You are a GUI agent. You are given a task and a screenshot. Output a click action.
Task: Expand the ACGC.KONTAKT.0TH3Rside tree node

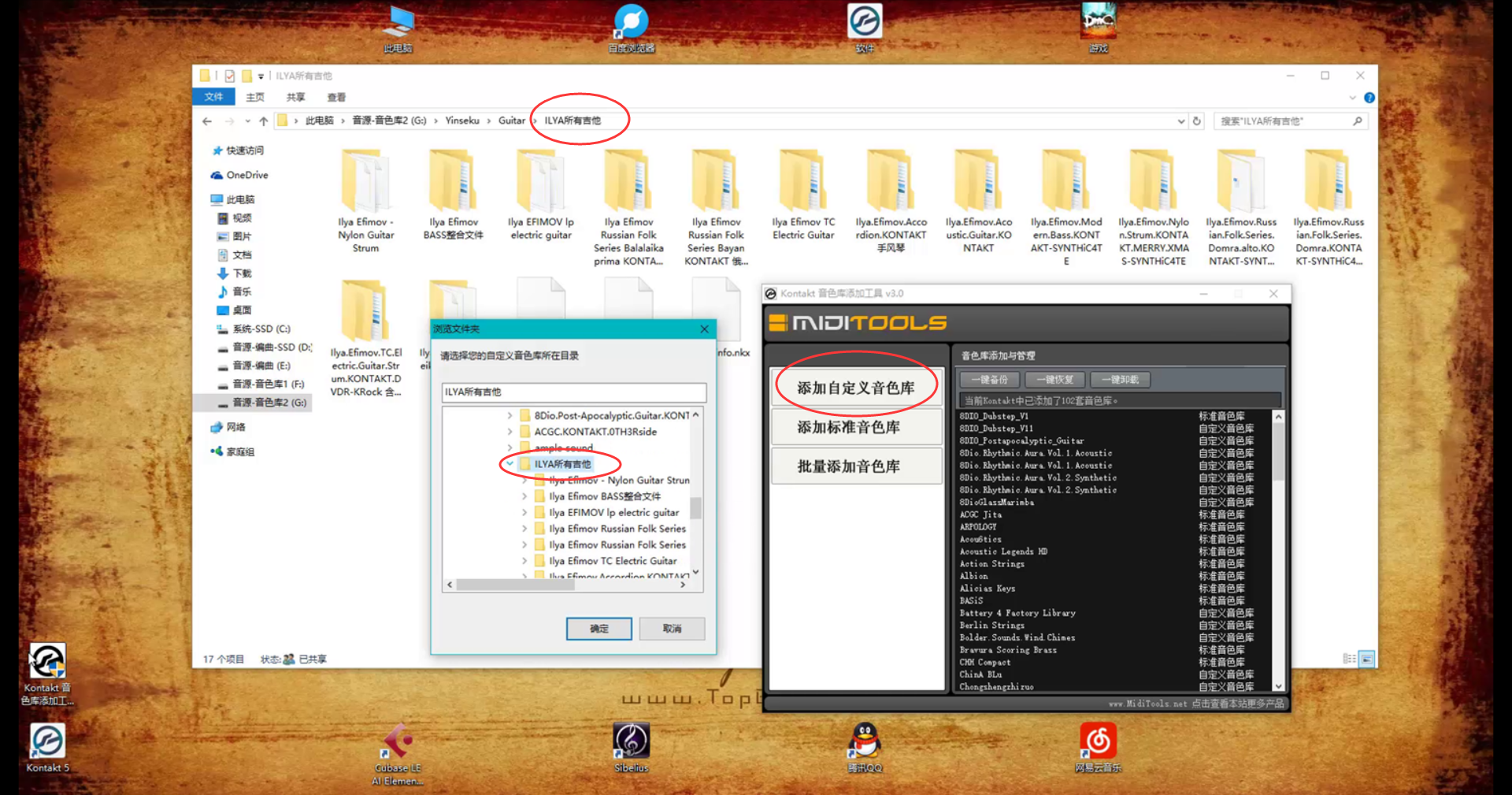coord(510,432)
